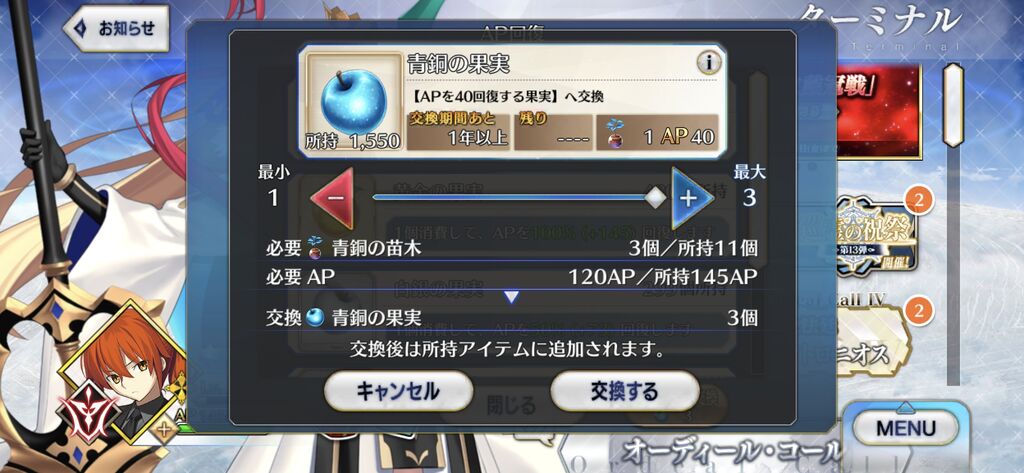Open the red event banner at top right

(x=879, y=111)
